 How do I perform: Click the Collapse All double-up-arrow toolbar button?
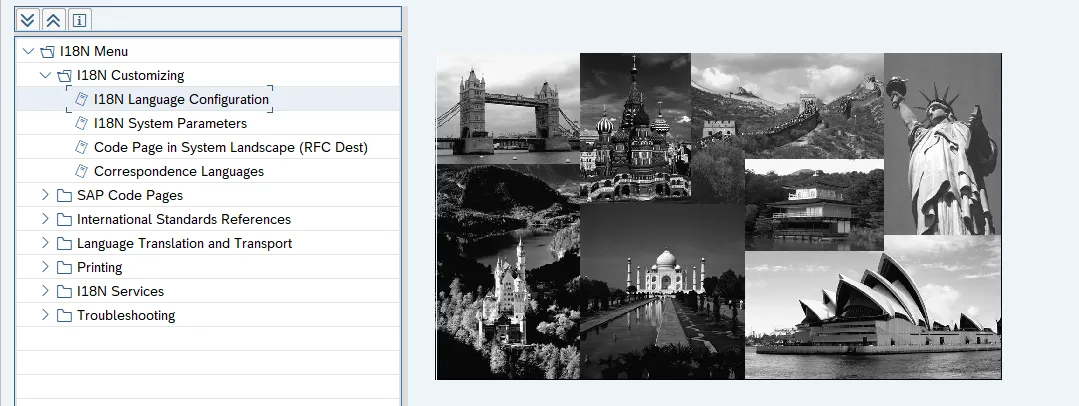pos(53,20)
